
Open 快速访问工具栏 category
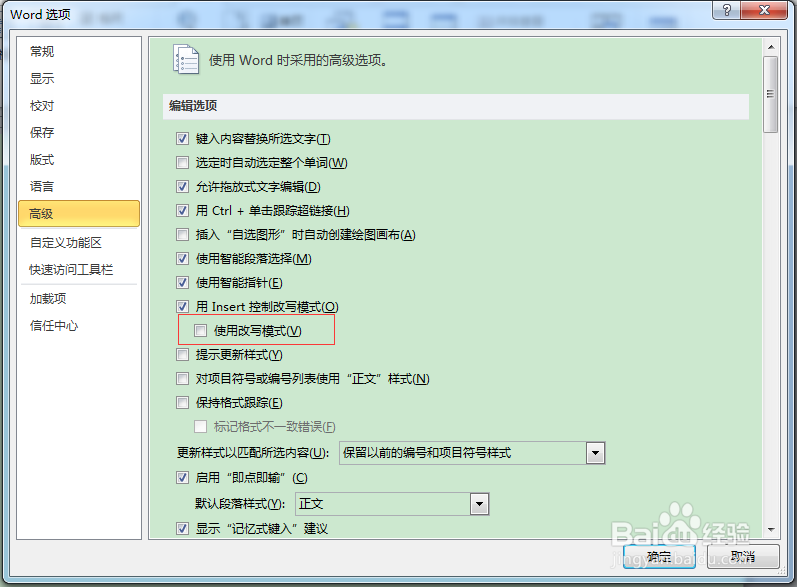[79, 270]
